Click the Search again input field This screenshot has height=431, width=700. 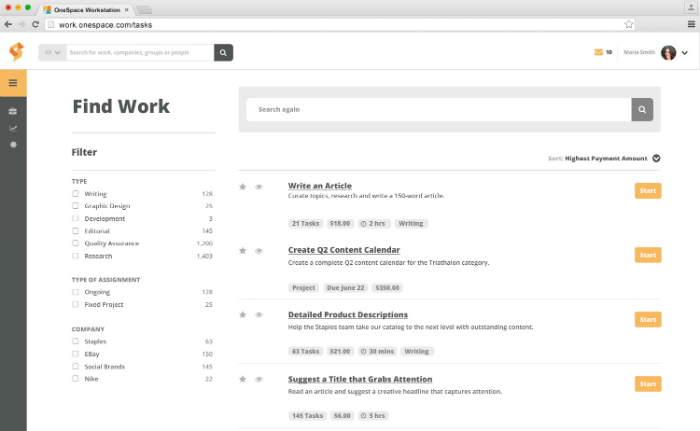tap(439, 109)
